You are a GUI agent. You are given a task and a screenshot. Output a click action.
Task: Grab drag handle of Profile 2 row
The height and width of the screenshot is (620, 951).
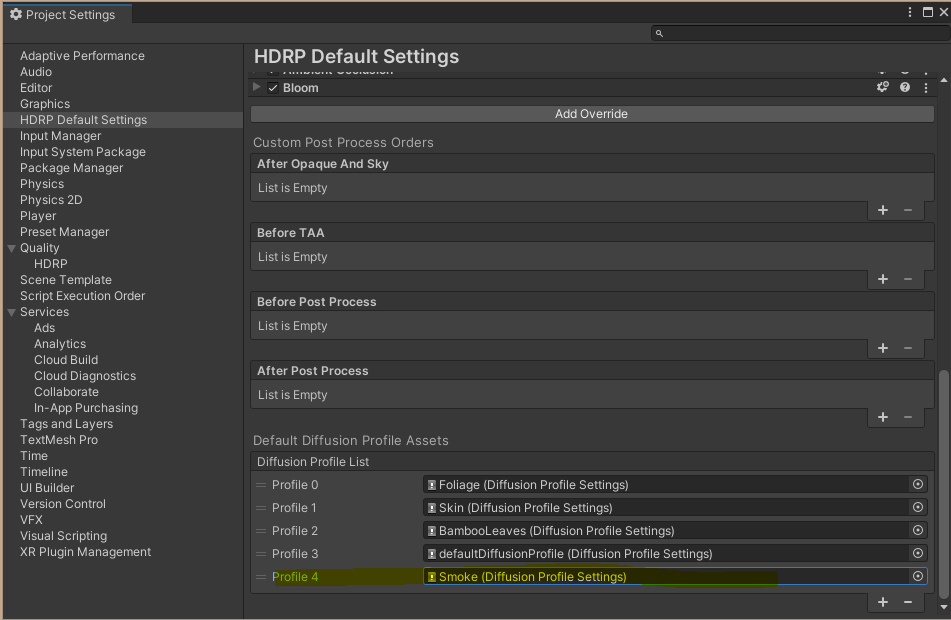point(261,531)
